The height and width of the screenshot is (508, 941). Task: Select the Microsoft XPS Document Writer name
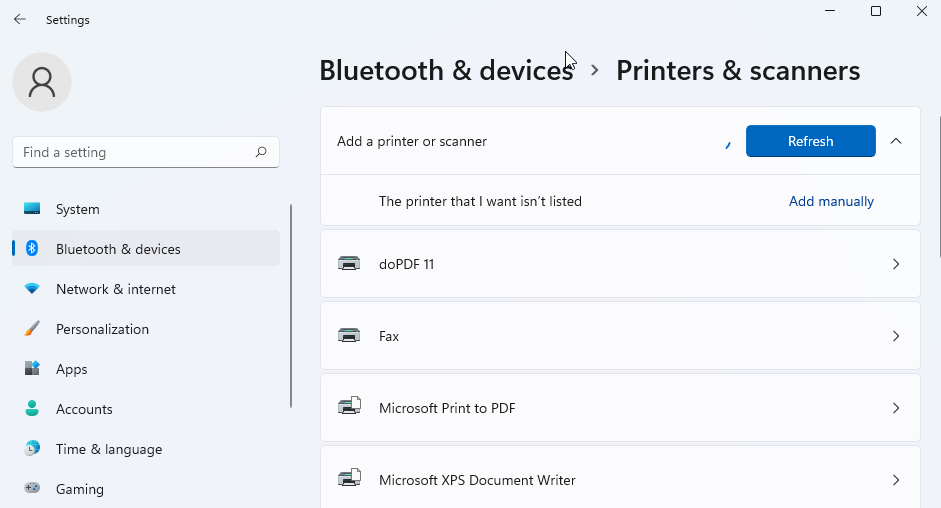click(477, 480)
